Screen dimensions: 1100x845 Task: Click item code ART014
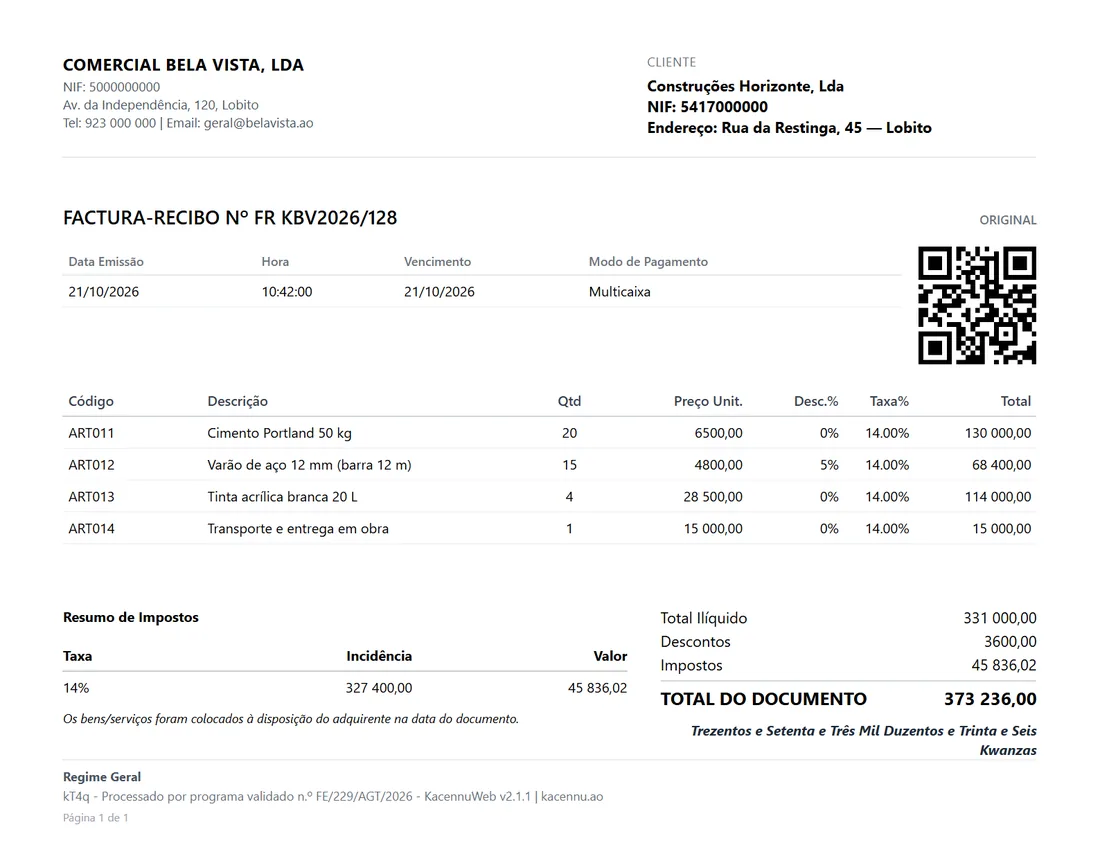pos(91,529)
